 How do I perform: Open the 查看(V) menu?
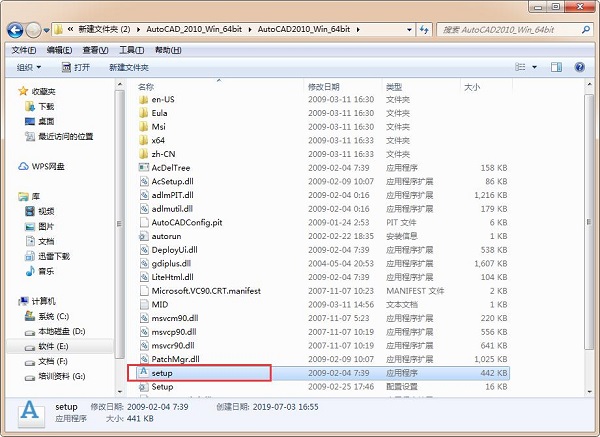pos(95,50)
